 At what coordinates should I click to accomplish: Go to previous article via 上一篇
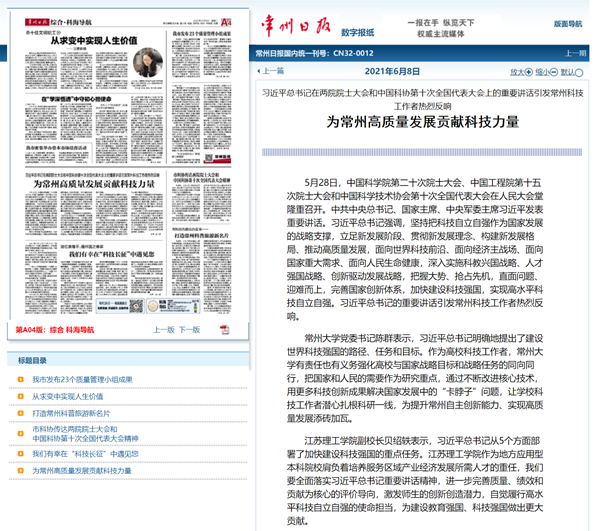tap(273, 72)
